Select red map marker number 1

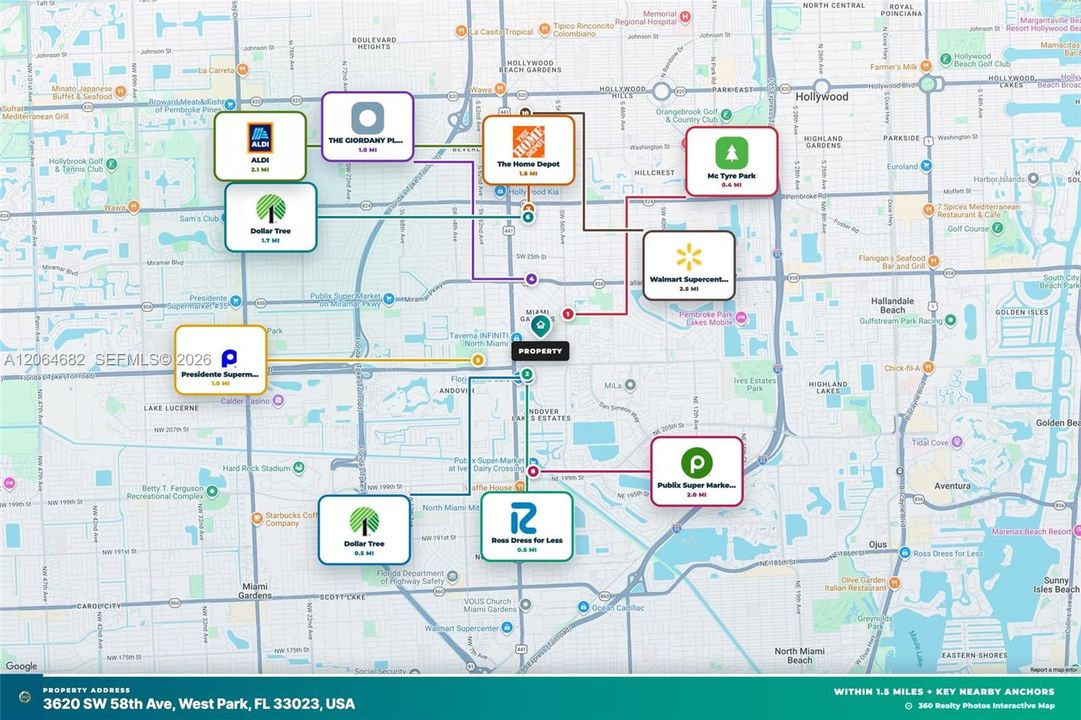coord(568,314)
